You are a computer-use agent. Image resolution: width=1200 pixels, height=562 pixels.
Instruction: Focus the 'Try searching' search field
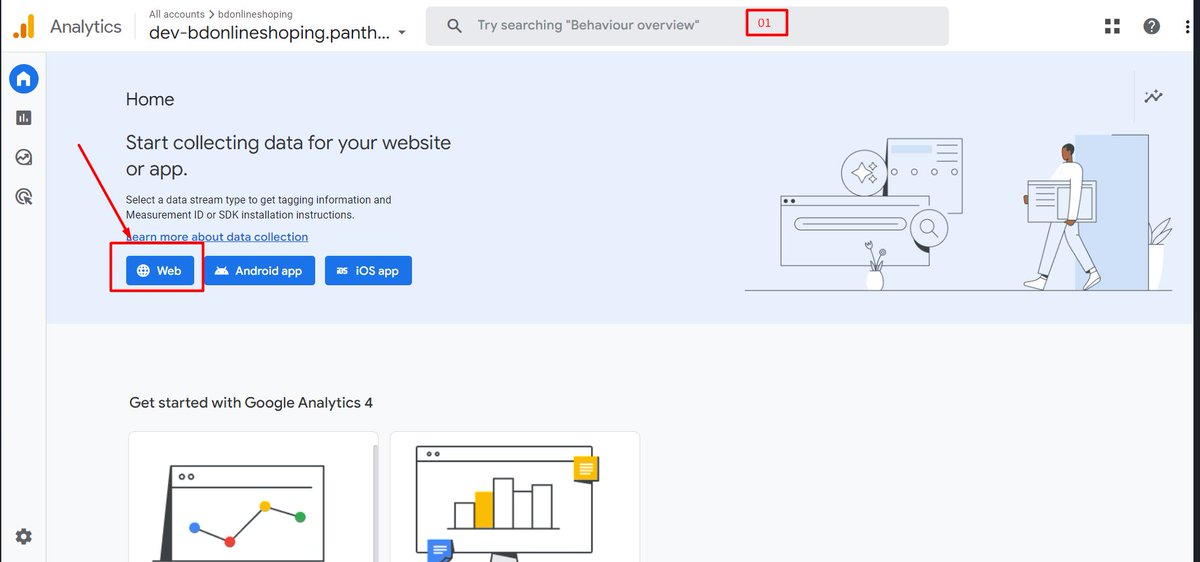687,26
